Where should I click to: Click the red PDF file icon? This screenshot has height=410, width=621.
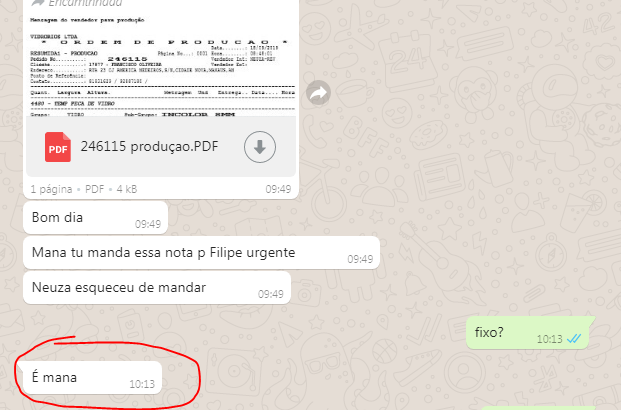(58, 147)
